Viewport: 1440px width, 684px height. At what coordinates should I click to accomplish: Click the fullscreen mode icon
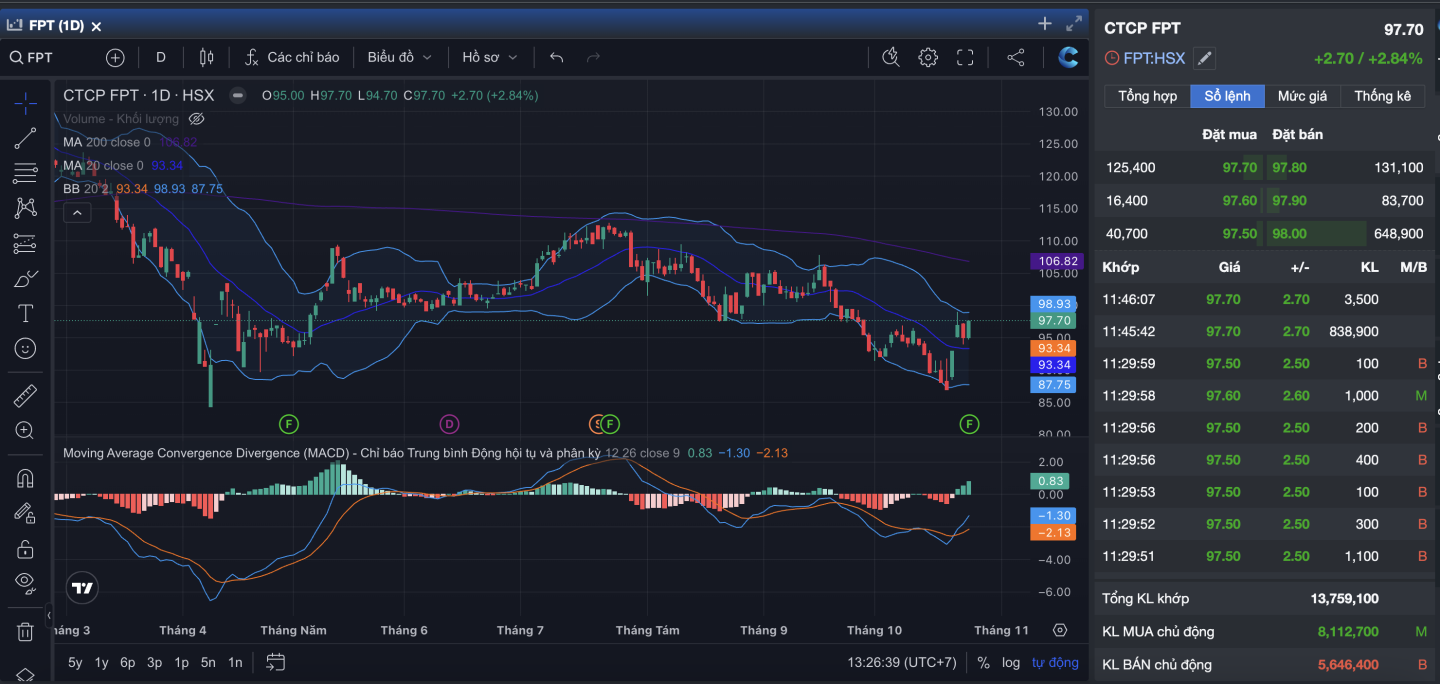click(965, 58)
